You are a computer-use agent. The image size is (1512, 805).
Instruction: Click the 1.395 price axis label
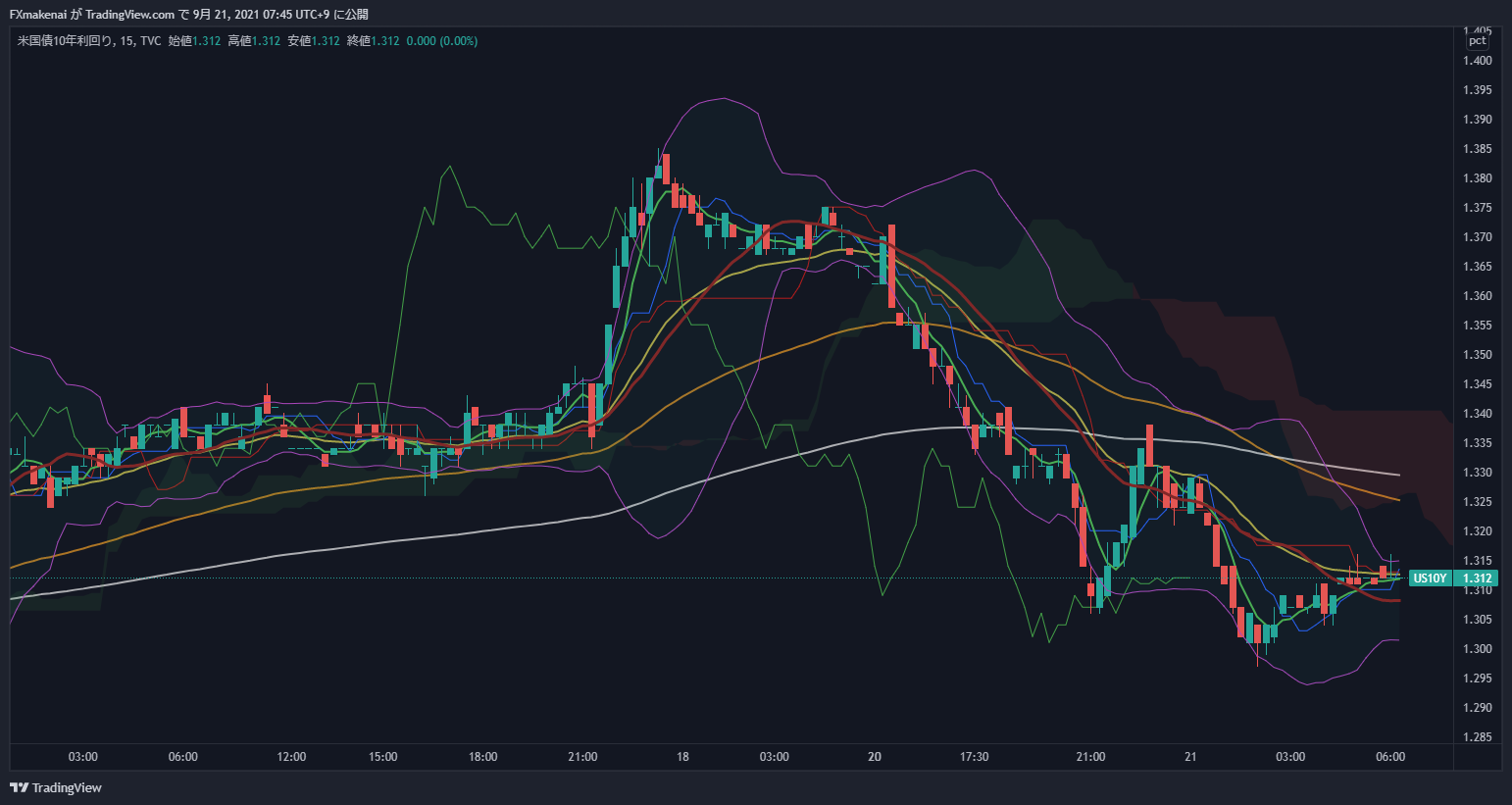tap(1477, 90)
